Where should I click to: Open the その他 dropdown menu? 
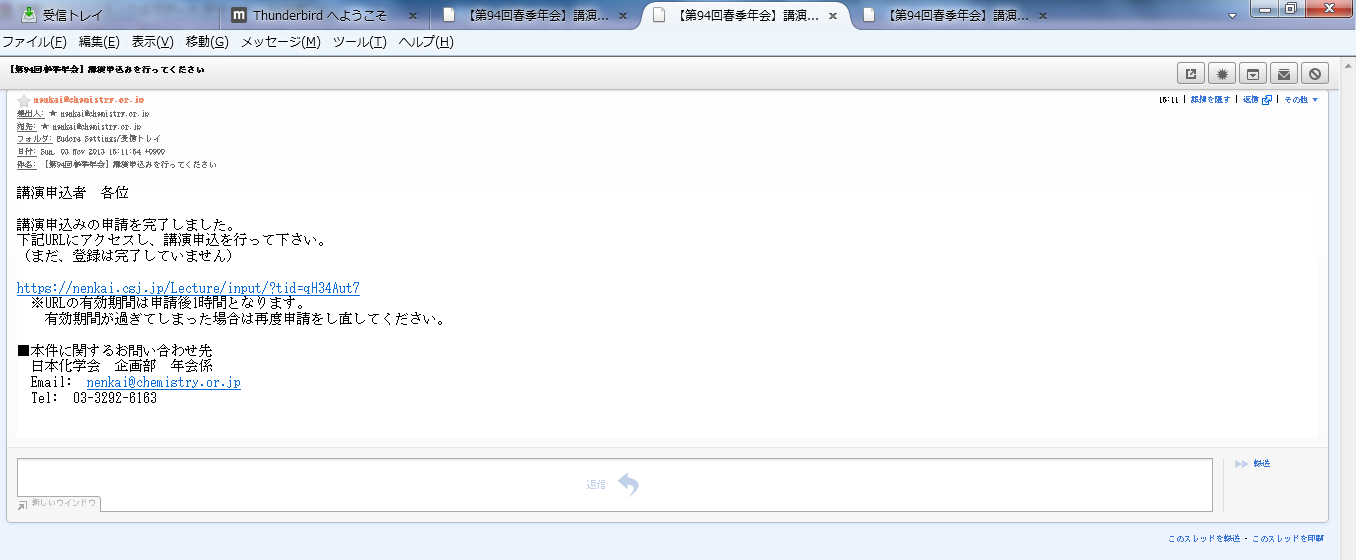[x=1301, y=100]
